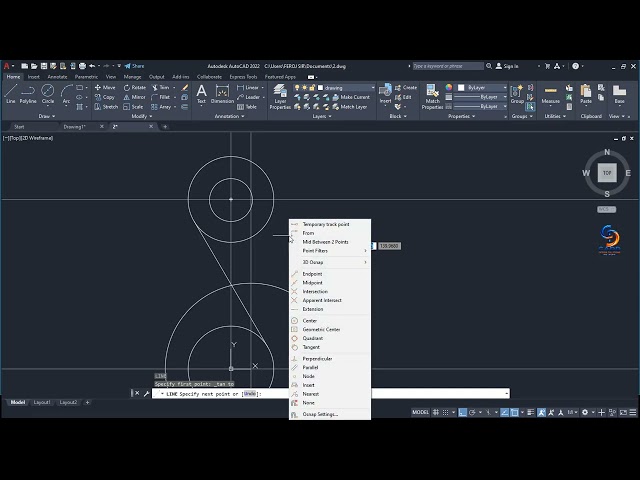The image size is (640, 480).
Task: Expand Point Filters submenu
Action: coord(330,251)
